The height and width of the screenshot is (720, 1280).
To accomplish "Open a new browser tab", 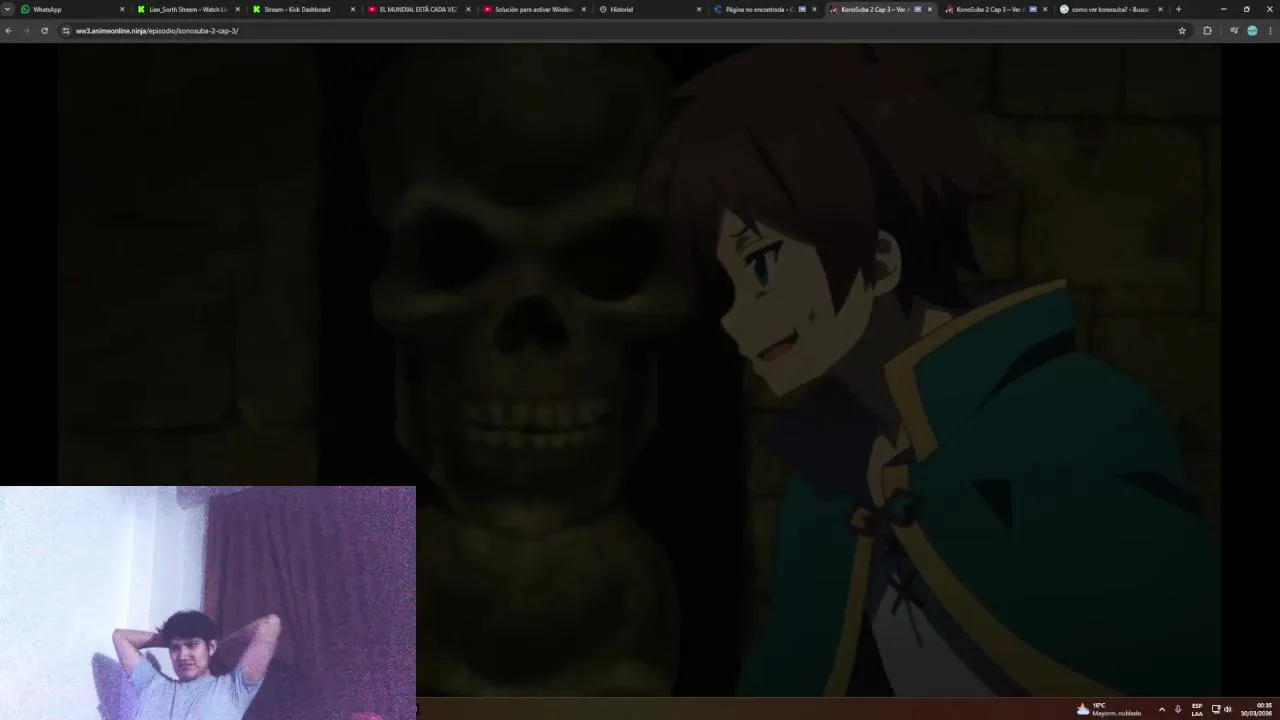I will coord(1178,9).
